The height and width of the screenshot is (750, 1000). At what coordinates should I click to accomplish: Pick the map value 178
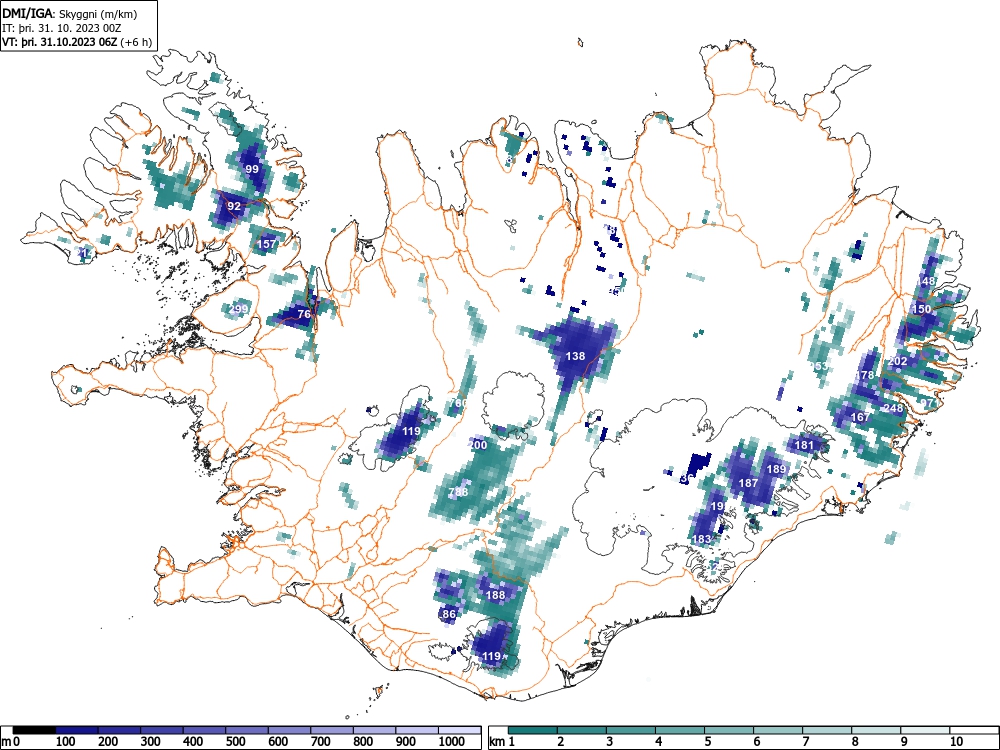pos(865,375)
